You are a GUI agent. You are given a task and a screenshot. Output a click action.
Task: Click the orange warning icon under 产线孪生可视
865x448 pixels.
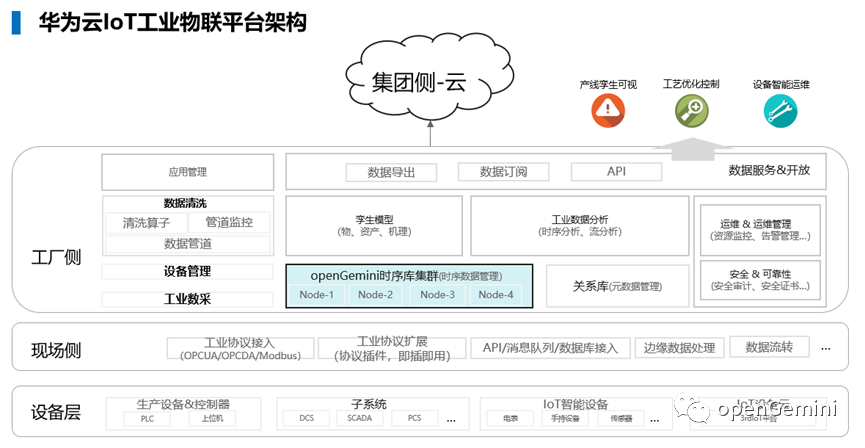point(608,110)
